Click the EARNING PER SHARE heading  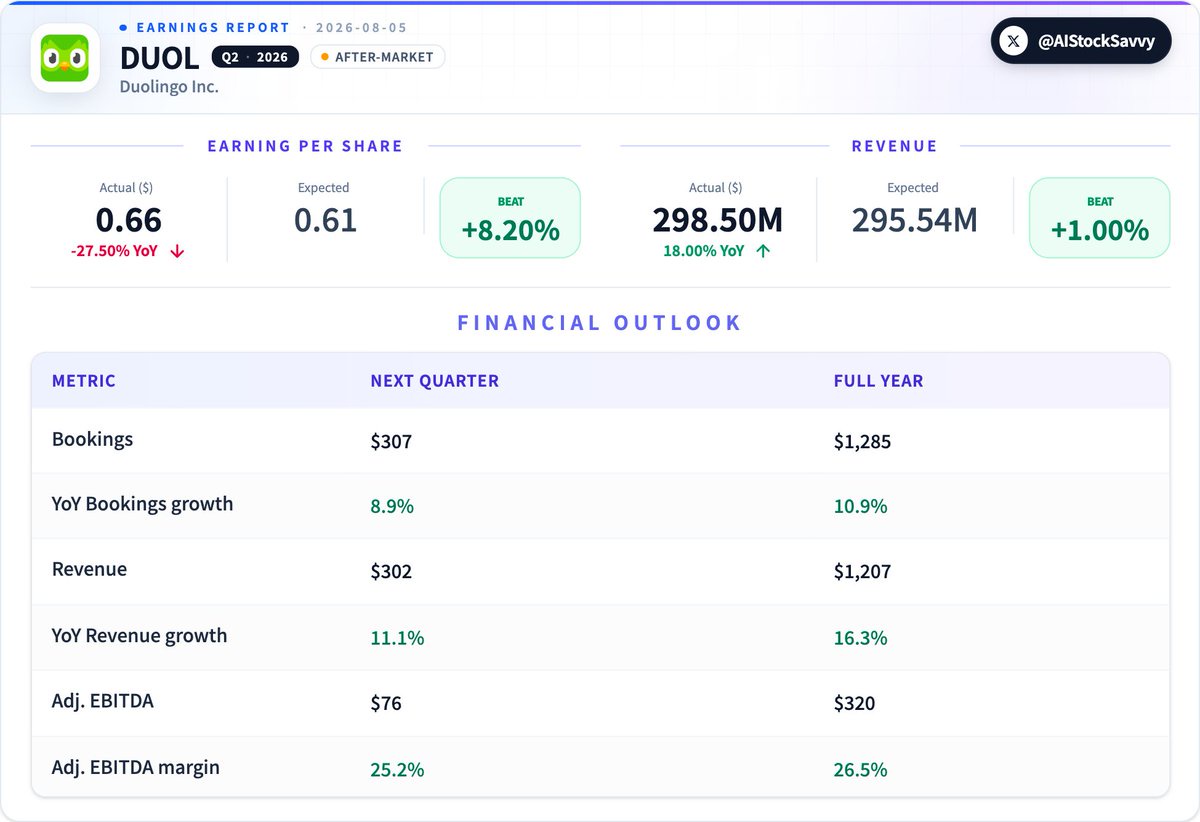point(305,146)
